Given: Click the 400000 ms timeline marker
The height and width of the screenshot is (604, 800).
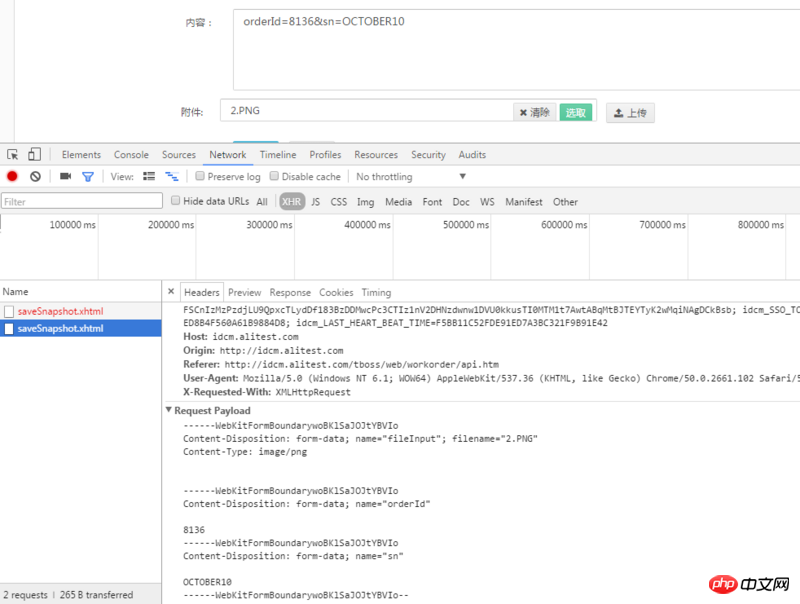Looking at the screenshot, I should coord(367,224).
